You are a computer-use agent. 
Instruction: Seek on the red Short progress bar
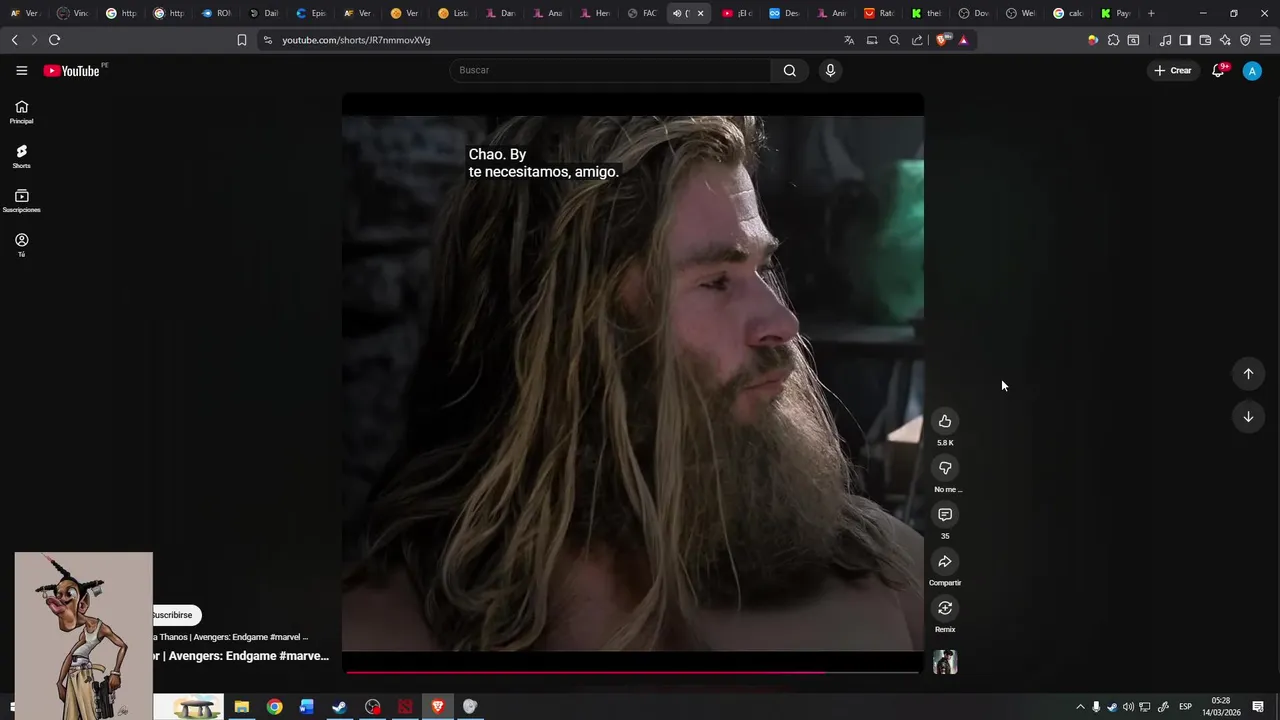point(632,672)
